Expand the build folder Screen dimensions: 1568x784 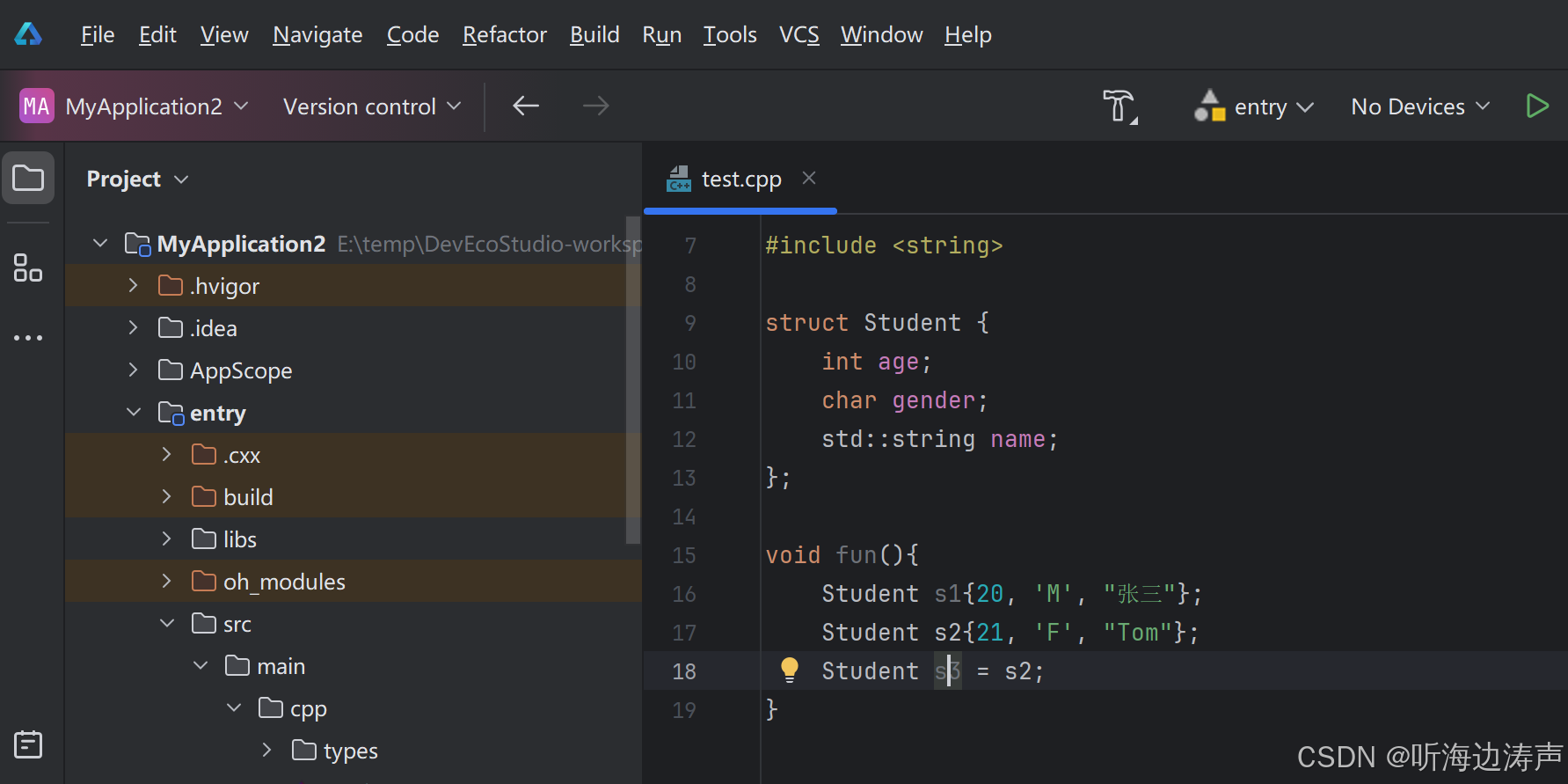[167, 496]
